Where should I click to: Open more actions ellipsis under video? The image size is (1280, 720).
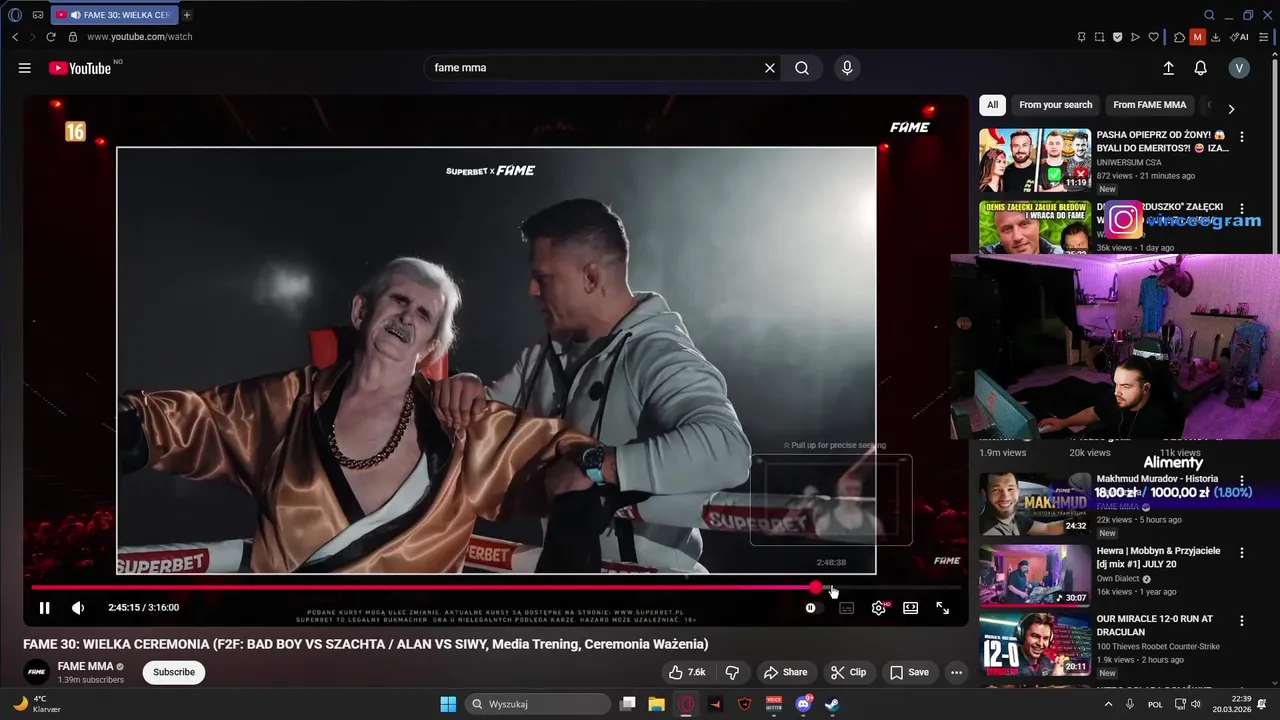[x=956, y=672]
